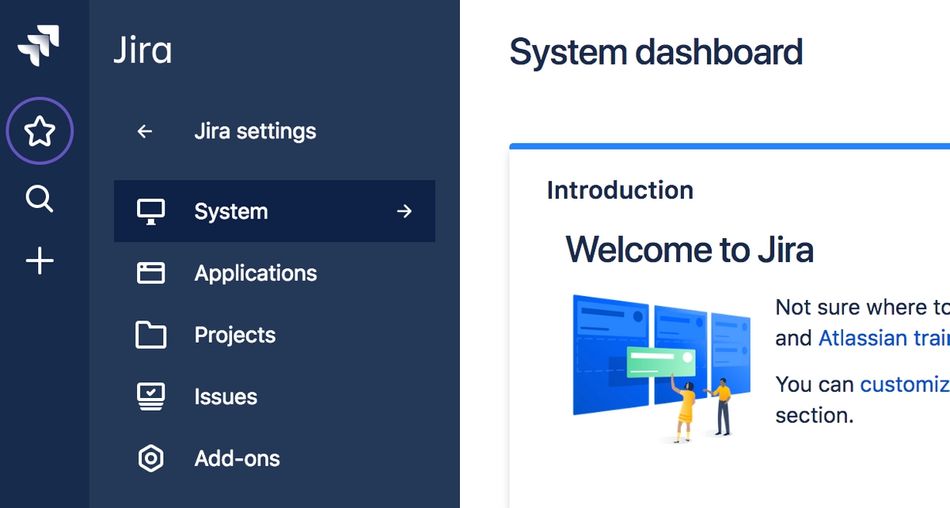950x508 pixels.
Task: Create new item with plus icon
Action: pyautogui.click(x=39, y=261)
